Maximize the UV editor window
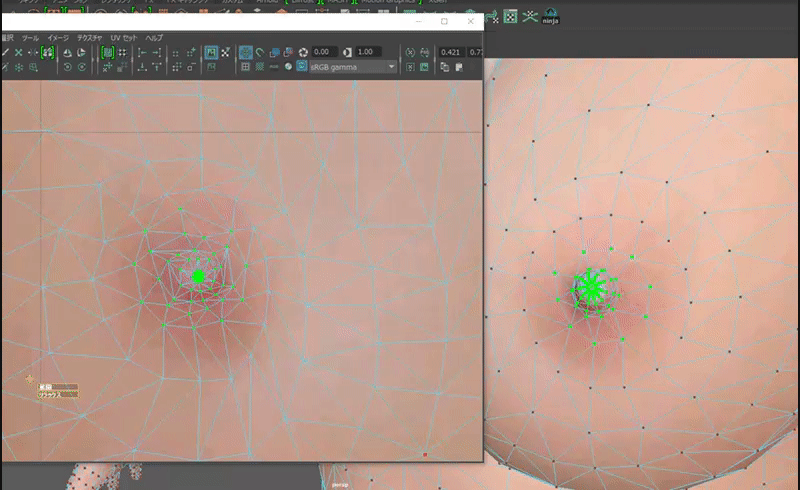The image size is (800, 490). coord(444,20)
